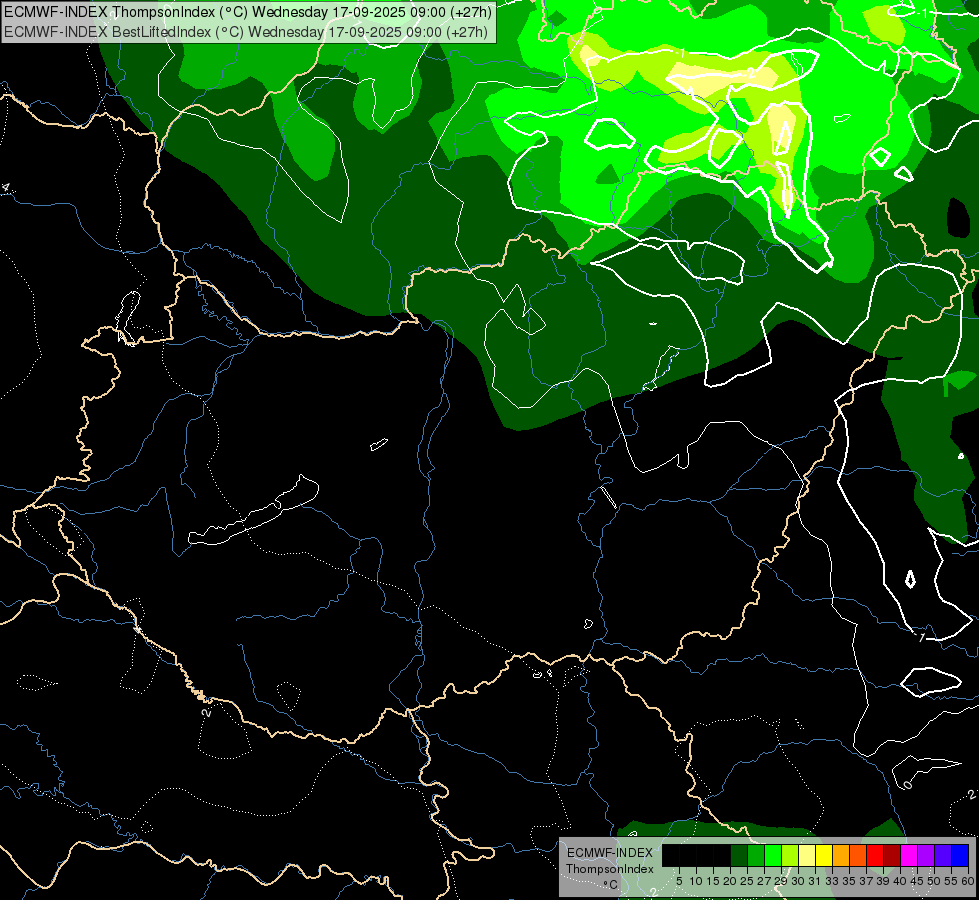Click the legend scale value 10
This screenshot has height=900, width=979.
pyautogui.click(x=696, y=881)
